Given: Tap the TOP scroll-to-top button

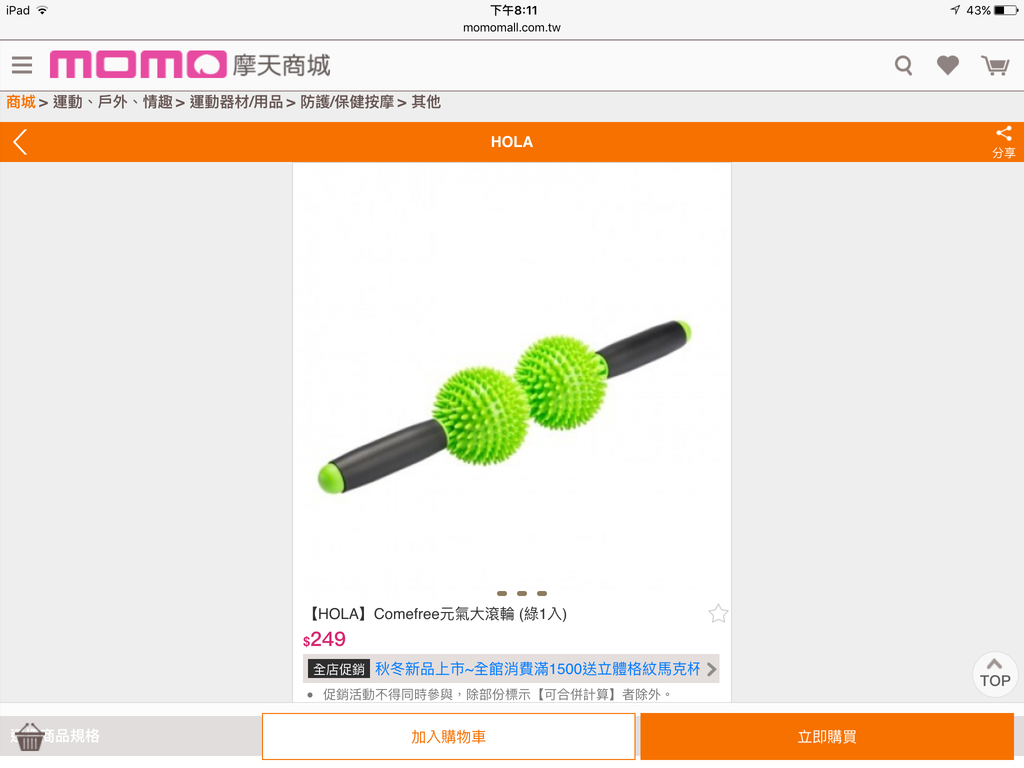Looking at the screenshot, I should (x=995, y=674).
